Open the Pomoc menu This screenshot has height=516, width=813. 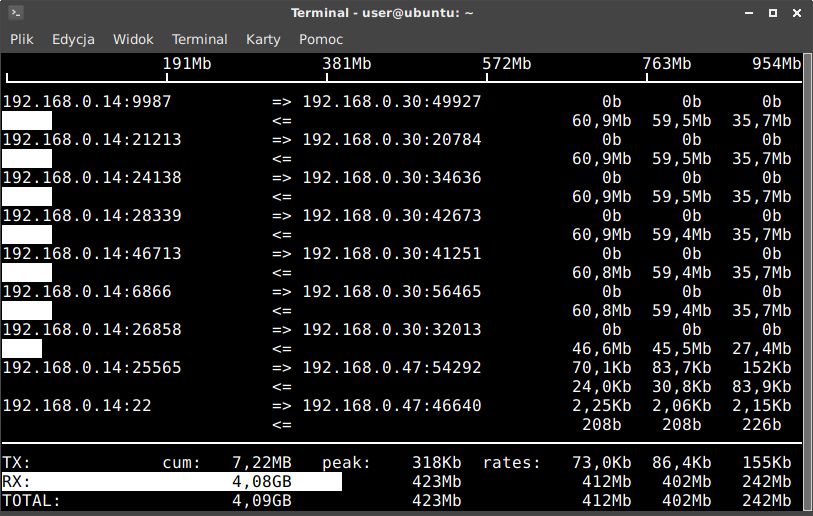point(320,39)
